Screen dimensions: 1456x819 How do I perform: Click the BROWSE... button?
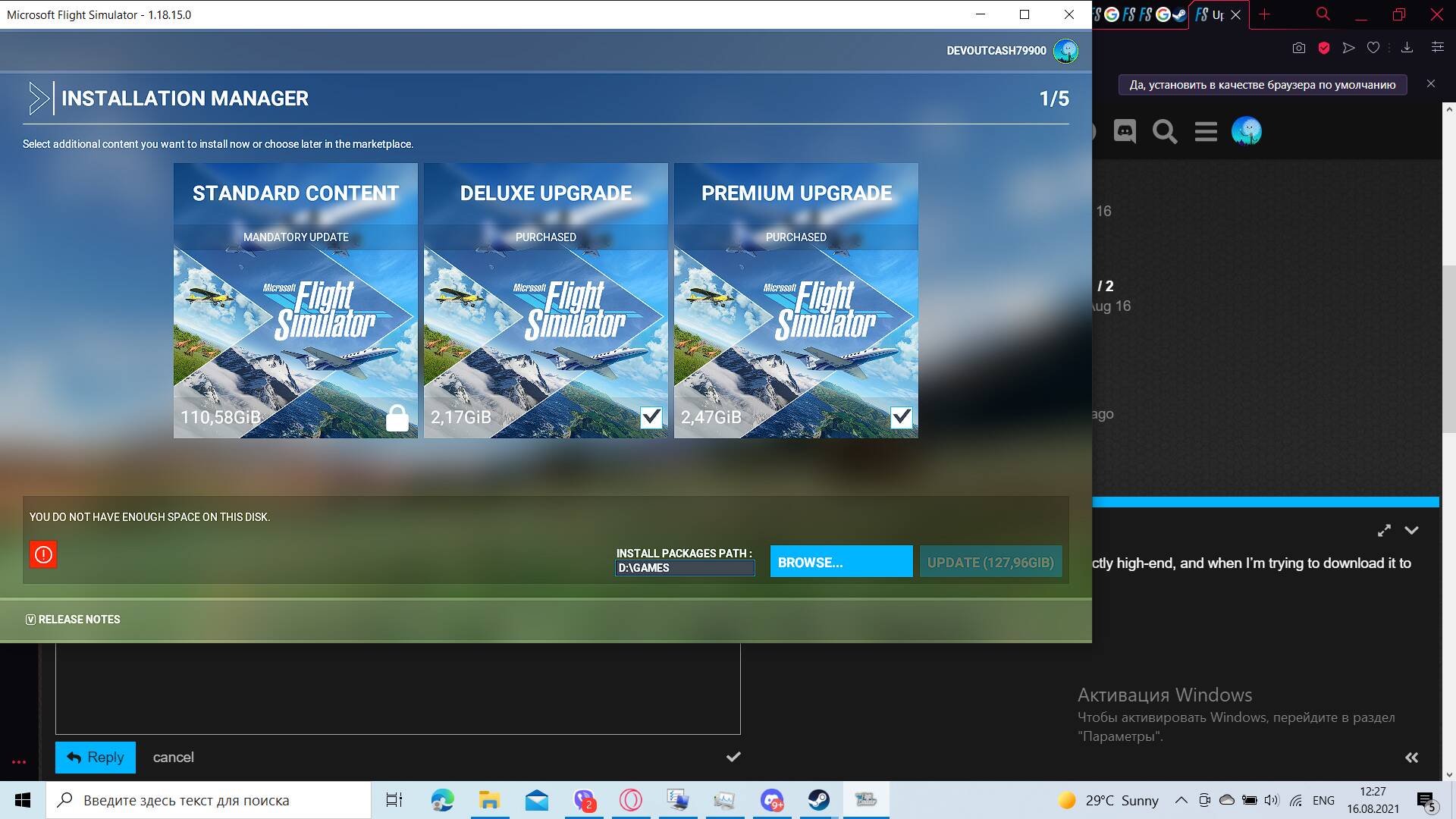pos(842,562)
